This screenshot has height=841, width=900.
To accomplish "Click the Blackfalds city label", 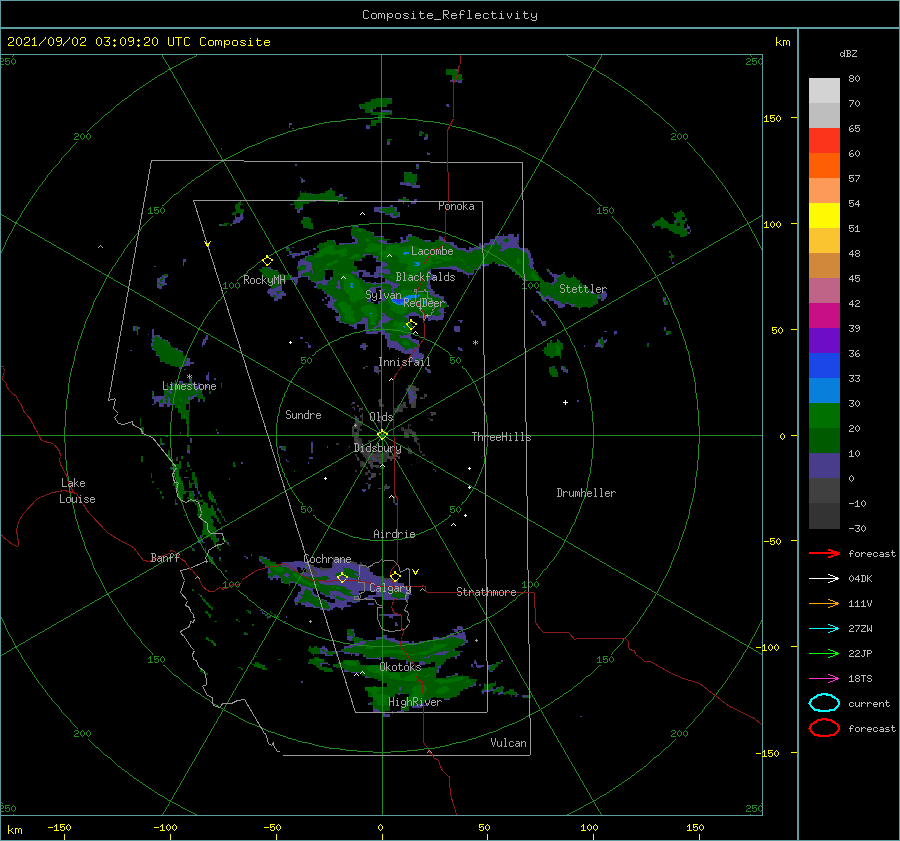I will (425, 277).
